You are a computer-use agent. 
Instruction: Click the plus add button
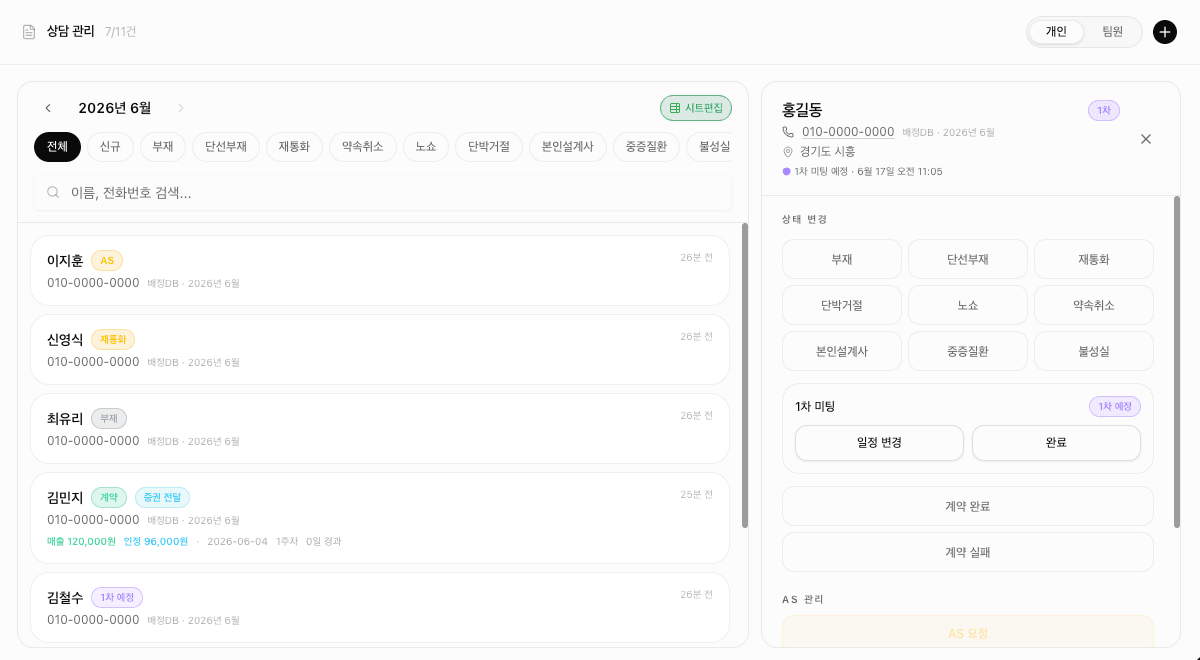click(x=1165, y=32)
